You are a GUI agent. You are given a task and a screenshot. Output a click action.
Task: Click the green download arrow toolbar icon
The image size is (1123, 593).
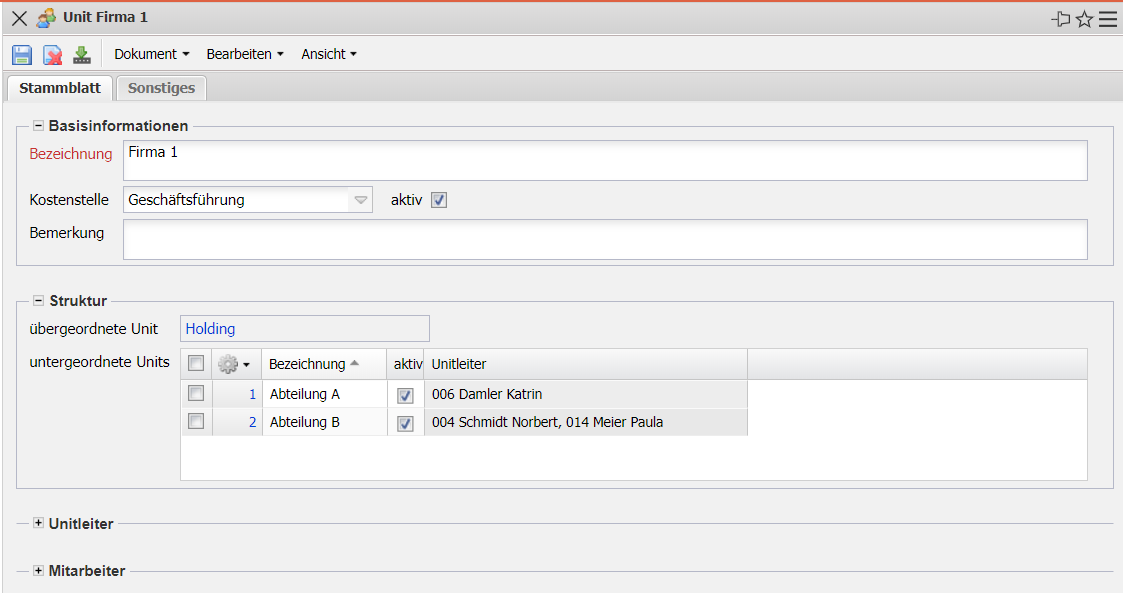click(x=81, y=55)
